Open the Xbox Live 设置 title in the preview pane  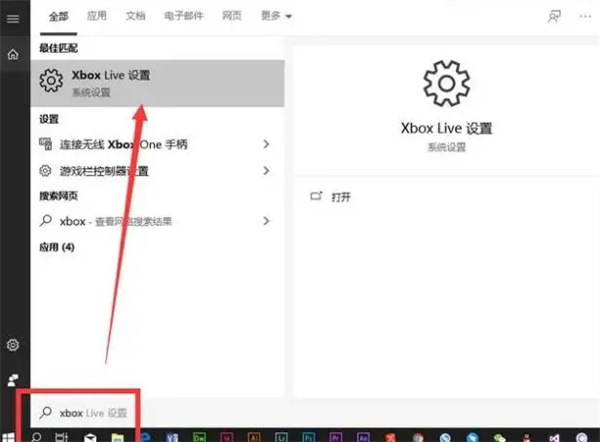click(447, 128)
